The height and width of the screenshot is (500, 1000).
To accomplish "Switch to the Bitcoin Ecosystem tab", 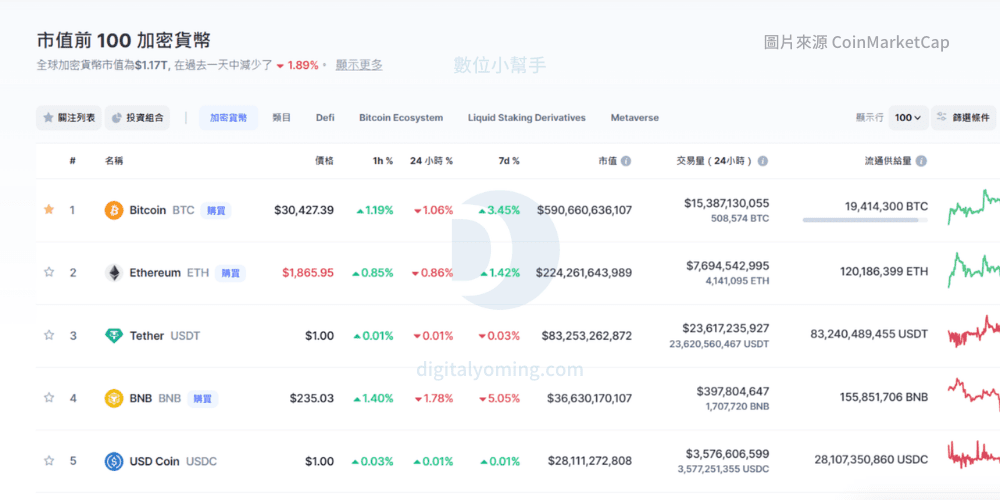I will pyautogui.click(x=401, y=118).
